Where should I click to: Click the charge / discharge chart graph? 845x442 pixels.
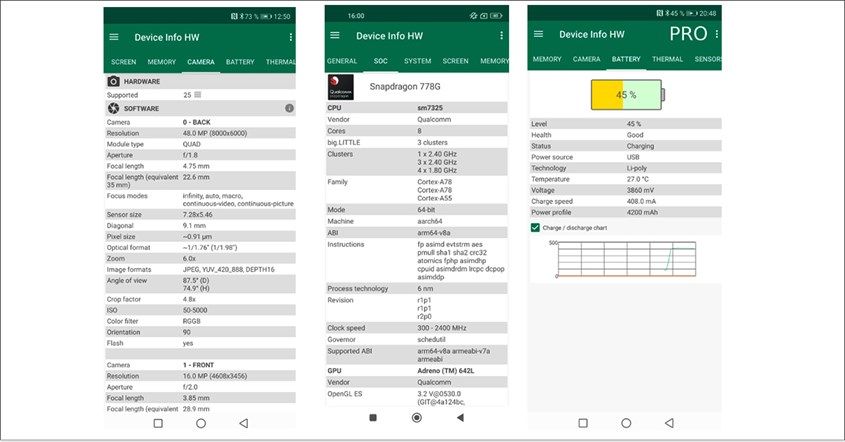pyautogui.click(x=627, y=259)
